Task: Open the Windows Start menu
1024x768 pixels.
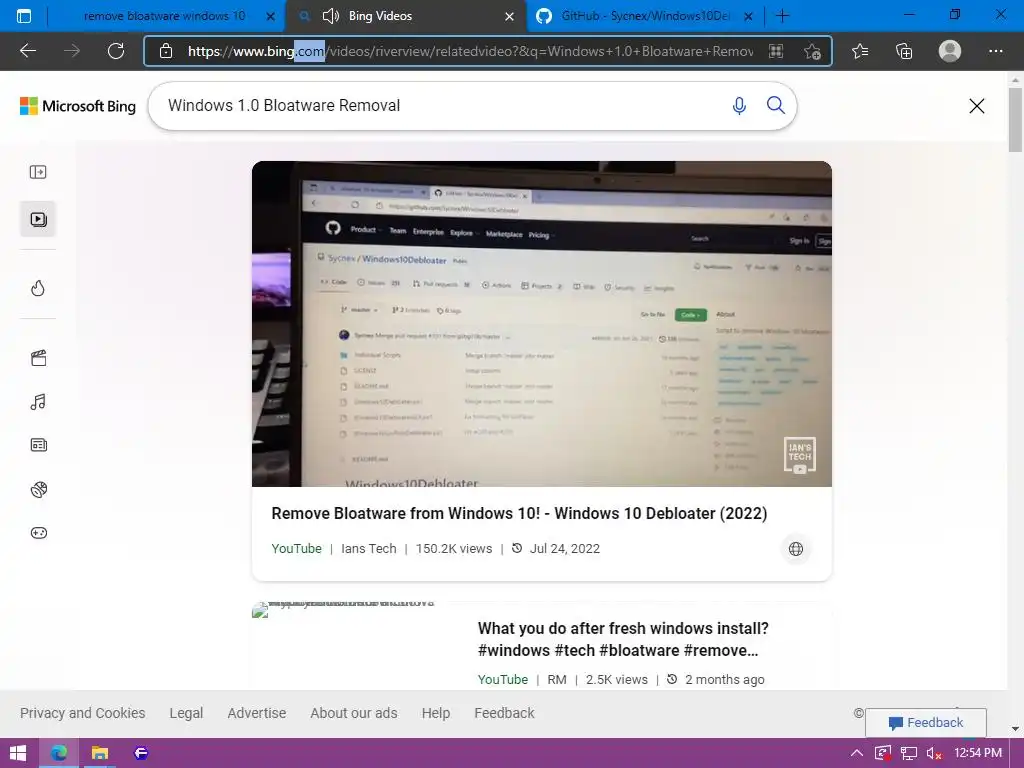Action: pyautogui.click(x=18, y=753)
